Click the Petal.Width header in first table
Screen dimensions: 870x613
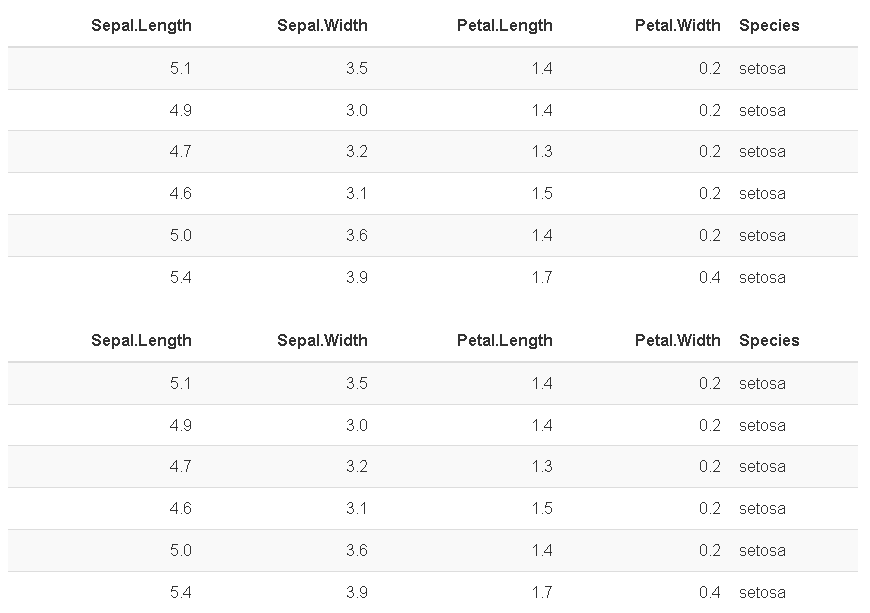point(677,26)
